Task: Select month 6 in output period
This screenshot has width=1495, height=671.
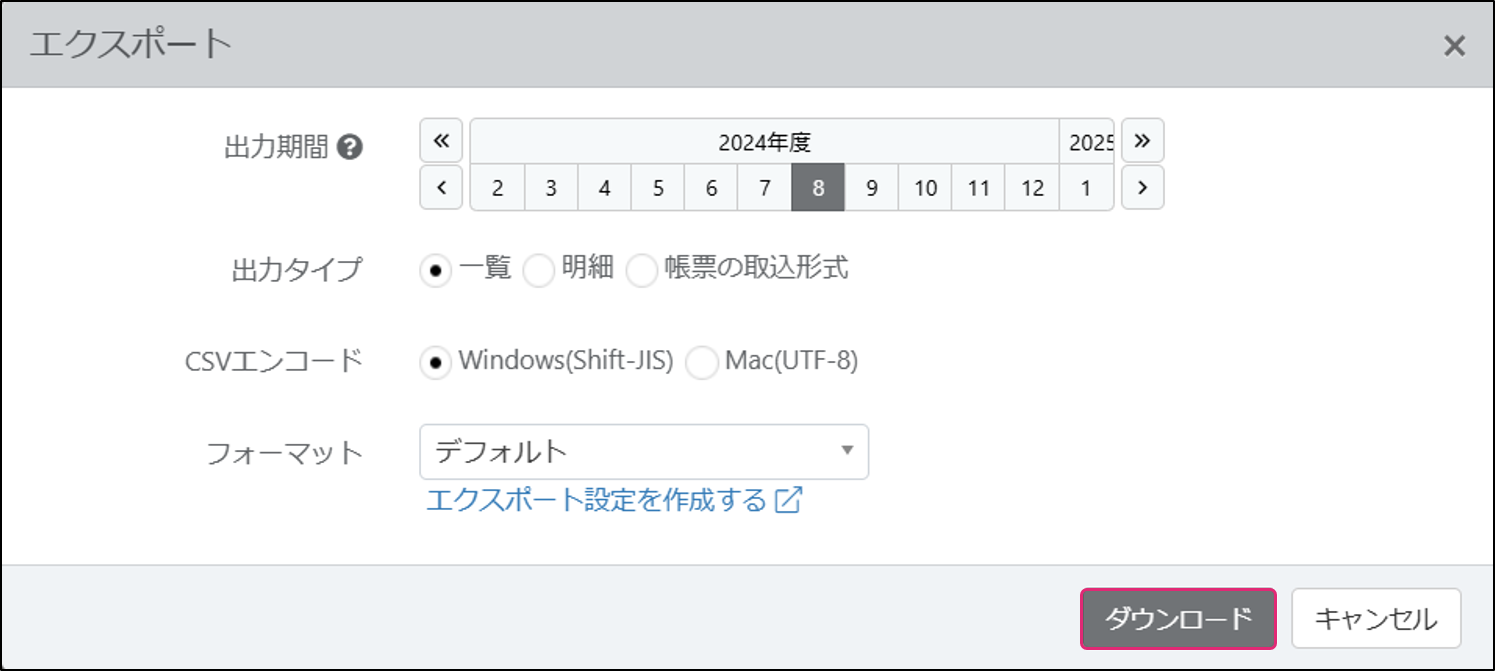Action: pyautogui.click(x=711, y=188)
